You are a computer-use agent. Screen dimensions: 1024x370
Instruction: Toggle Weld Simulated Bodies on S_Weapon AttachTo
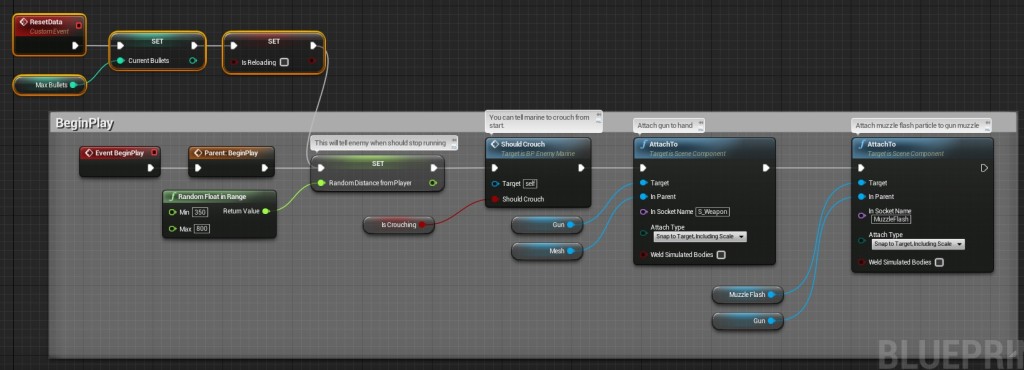pos(721,255)
